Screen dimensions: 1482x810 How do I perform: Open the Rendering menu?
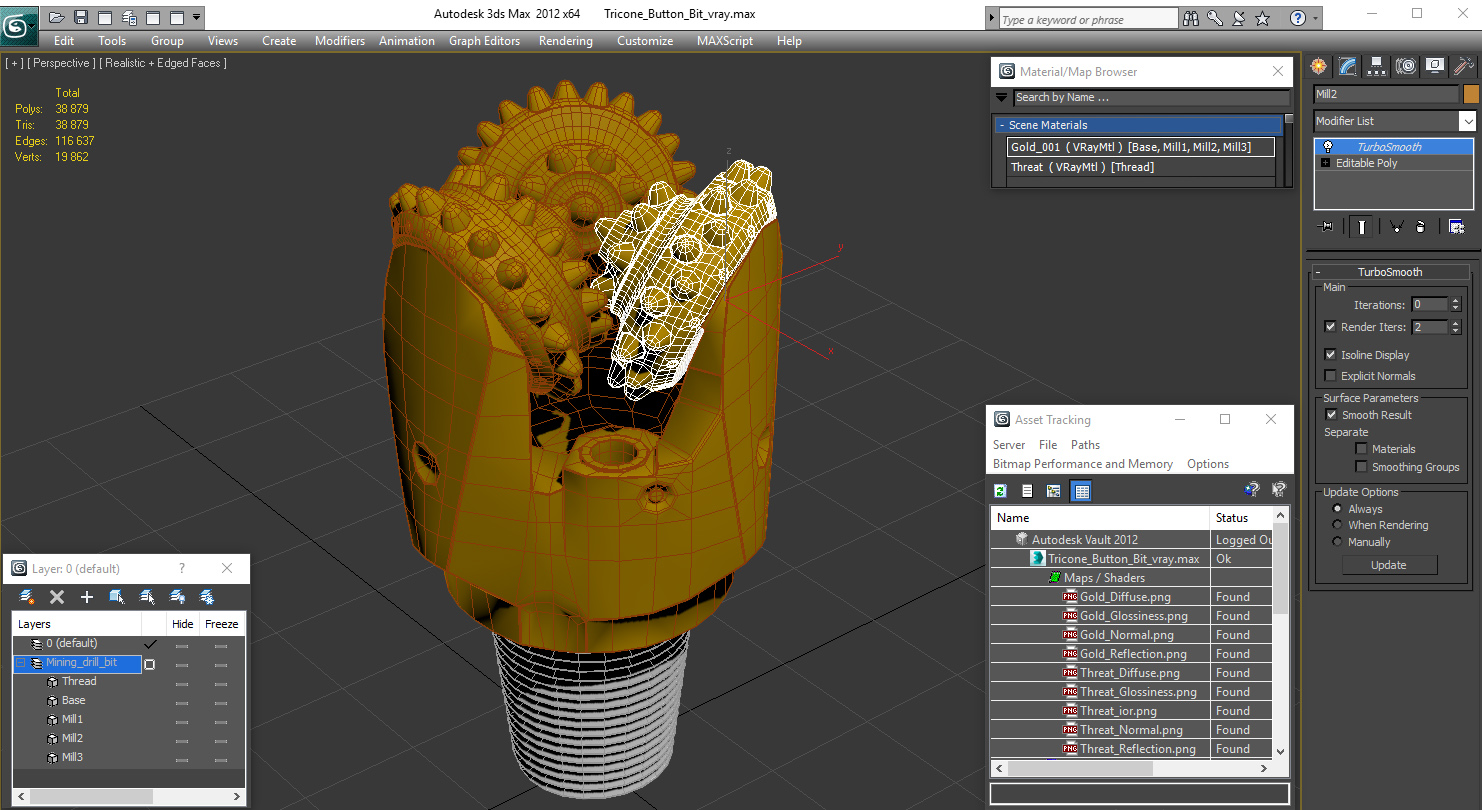point(565,41)
